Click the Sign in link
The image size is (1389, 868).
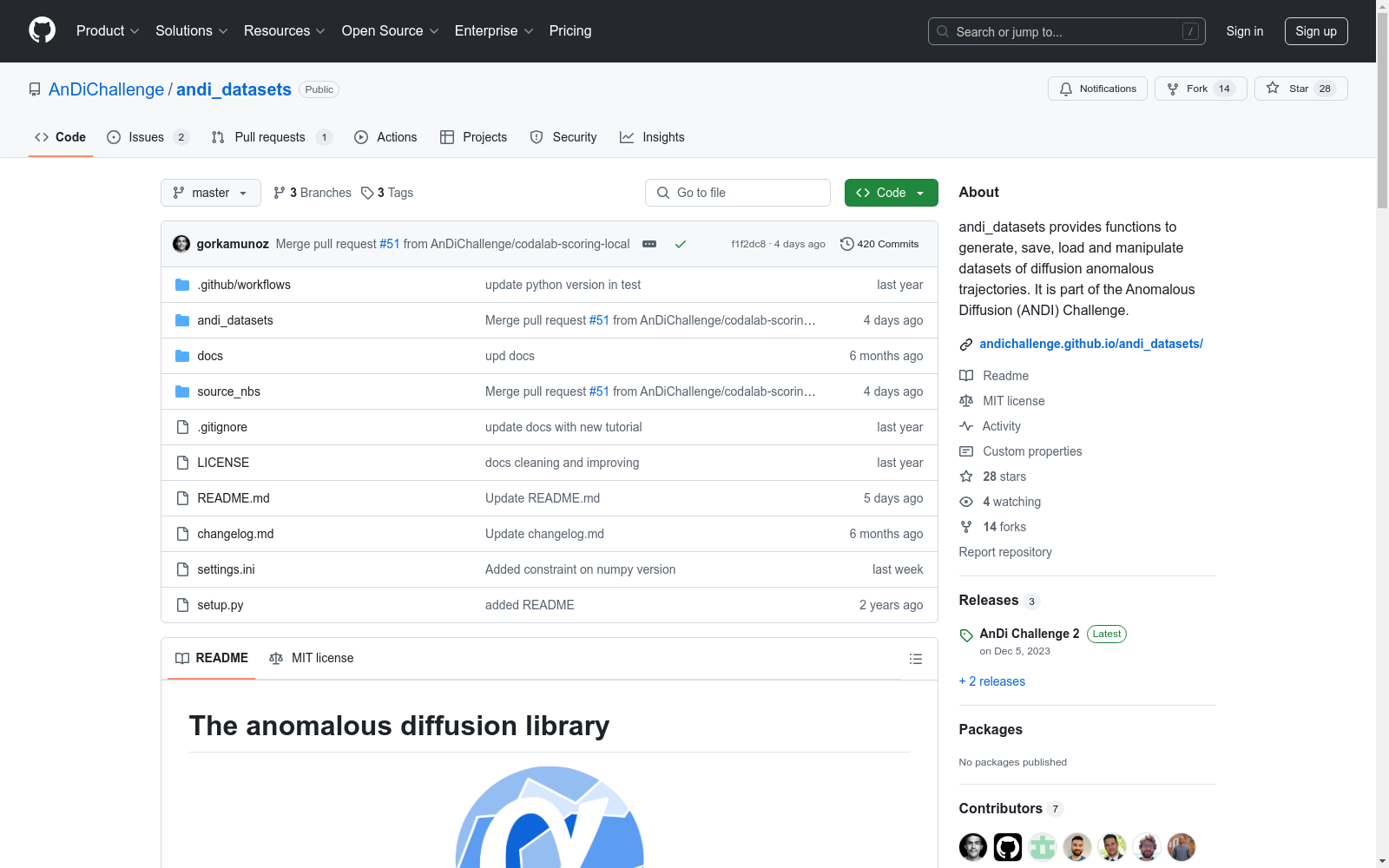point(1245,31)
